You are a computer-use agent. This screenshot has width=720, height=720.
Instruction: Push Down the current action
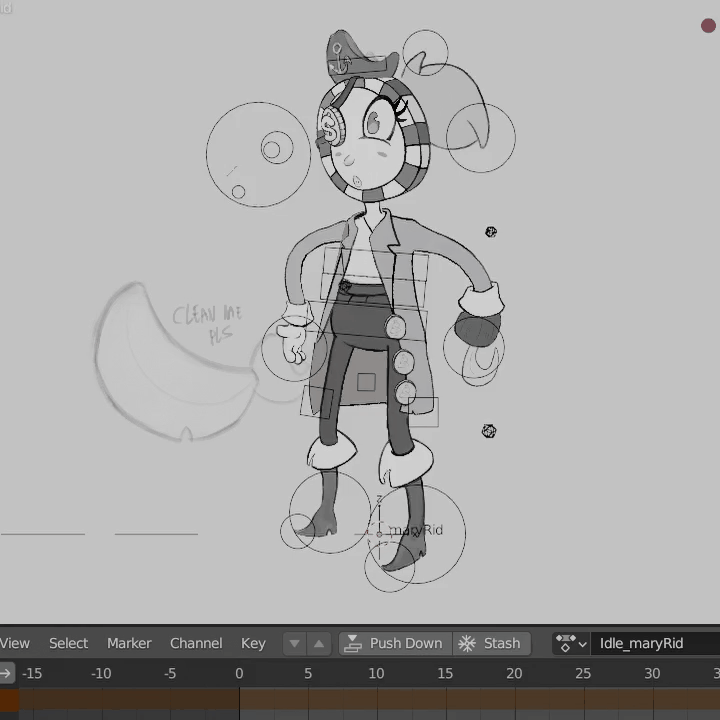pyautogui.click(x=395, y=643)
